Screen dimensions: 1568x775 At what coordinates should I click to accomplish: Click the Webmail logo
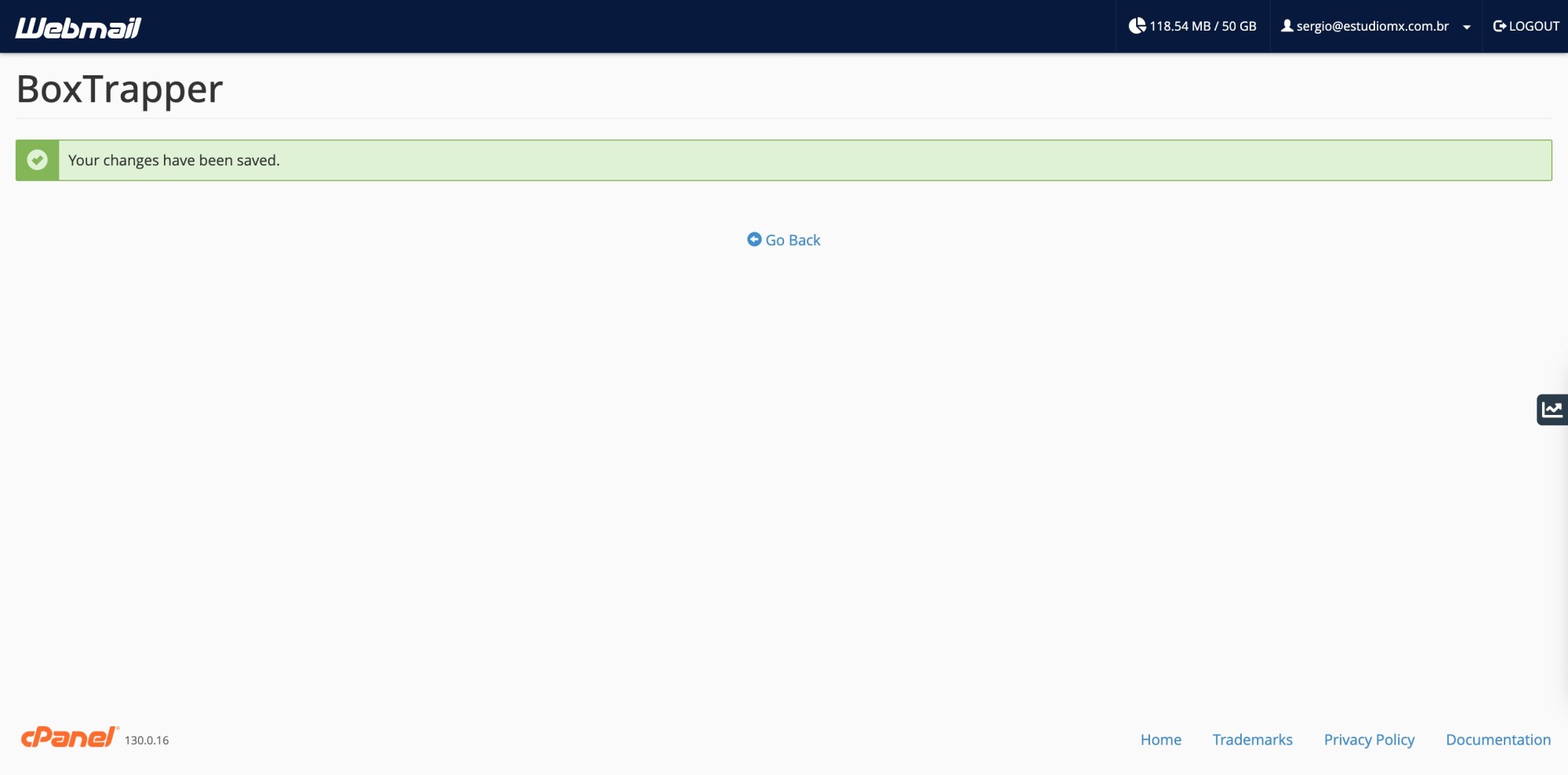point(77,26)
